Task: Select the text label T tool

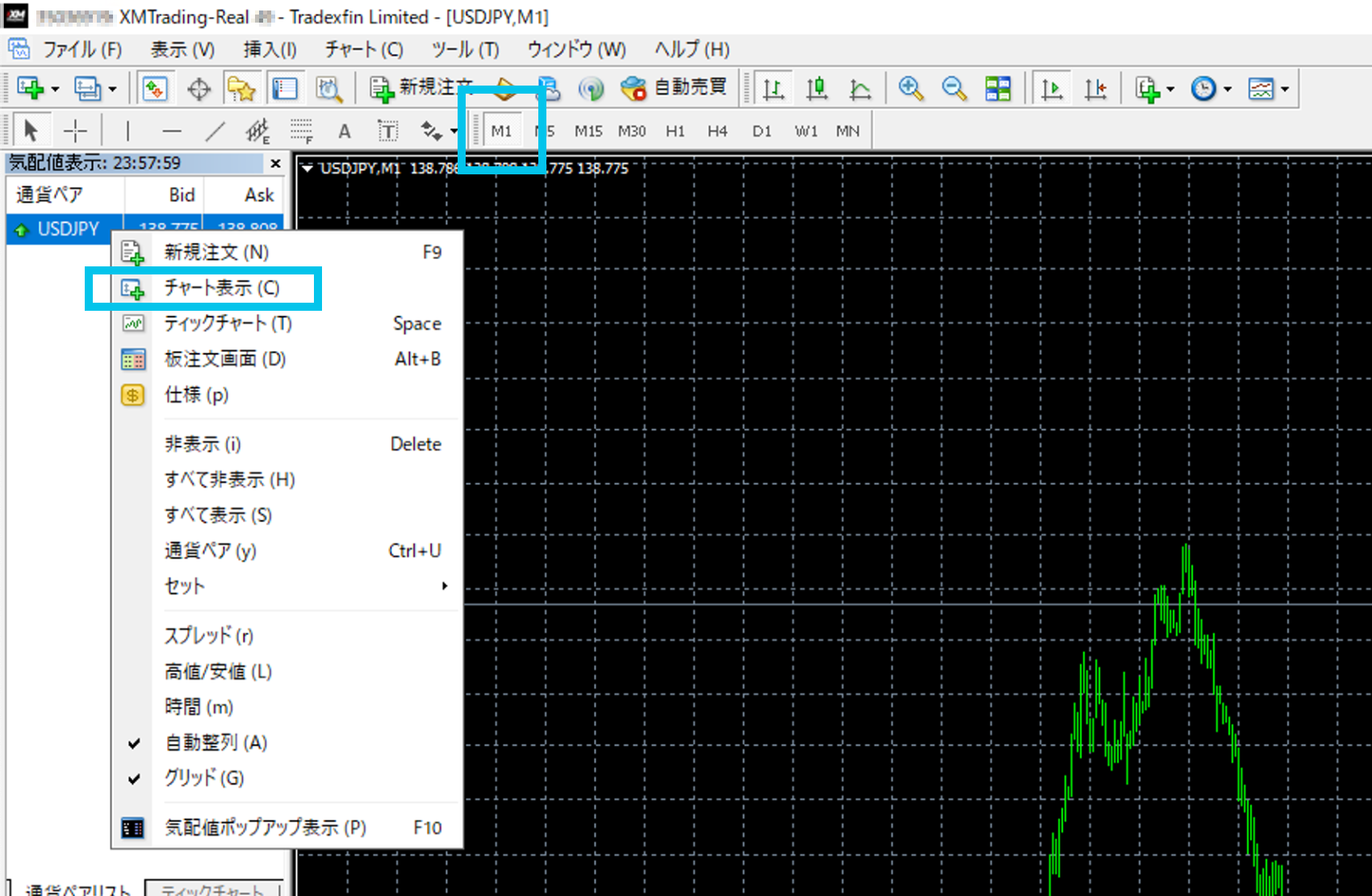Action: (x=387, y=131)
